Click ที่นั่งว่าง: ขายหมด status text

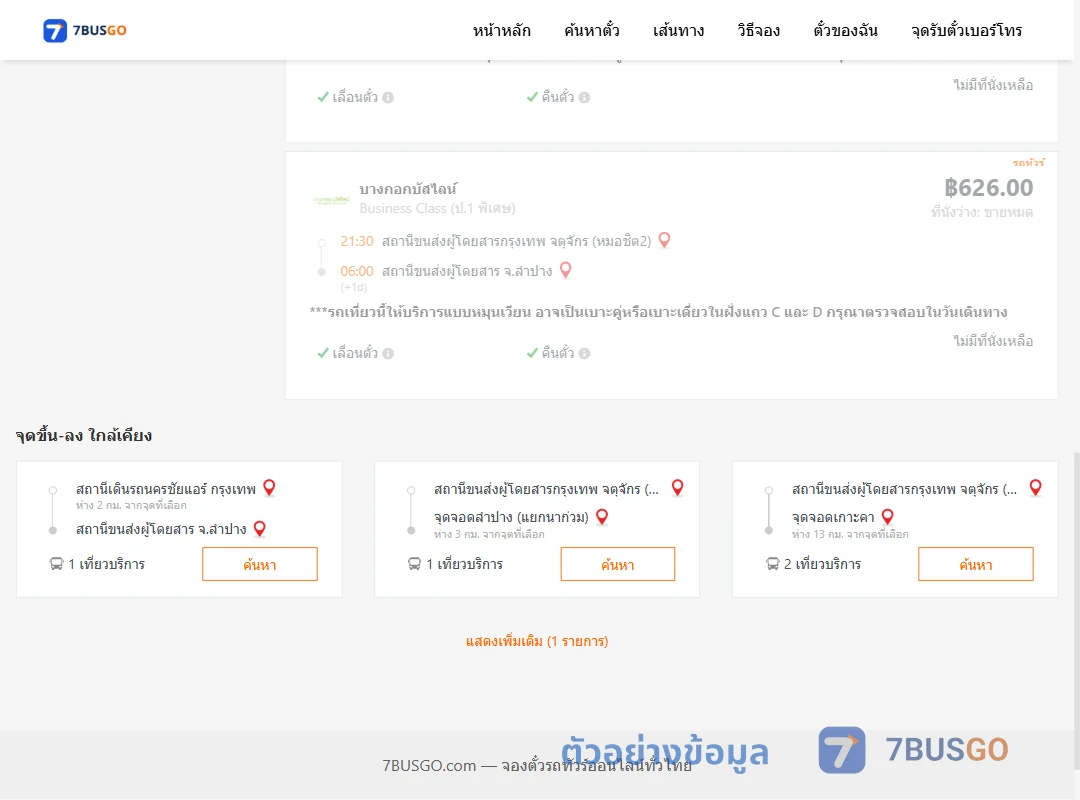tap(982, 212)
